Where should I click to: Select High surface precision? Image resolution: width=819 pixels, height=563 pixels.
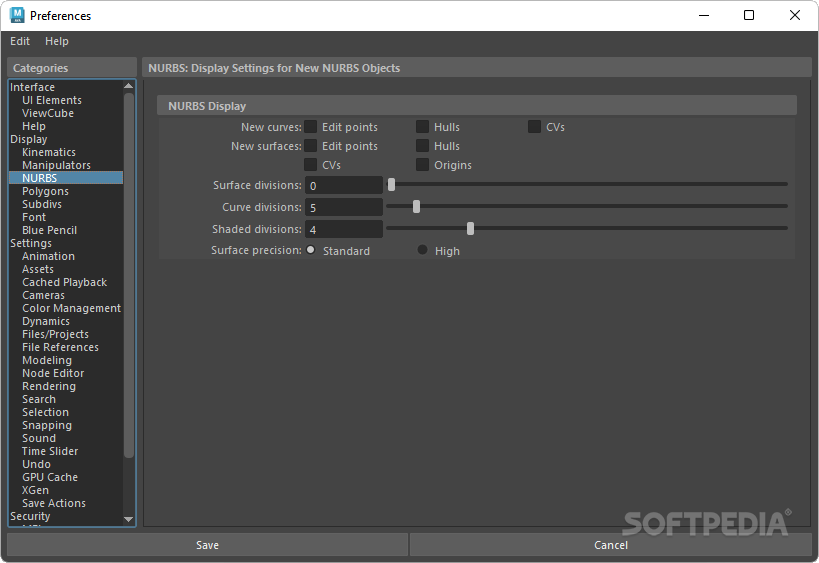tap(423, 250)
